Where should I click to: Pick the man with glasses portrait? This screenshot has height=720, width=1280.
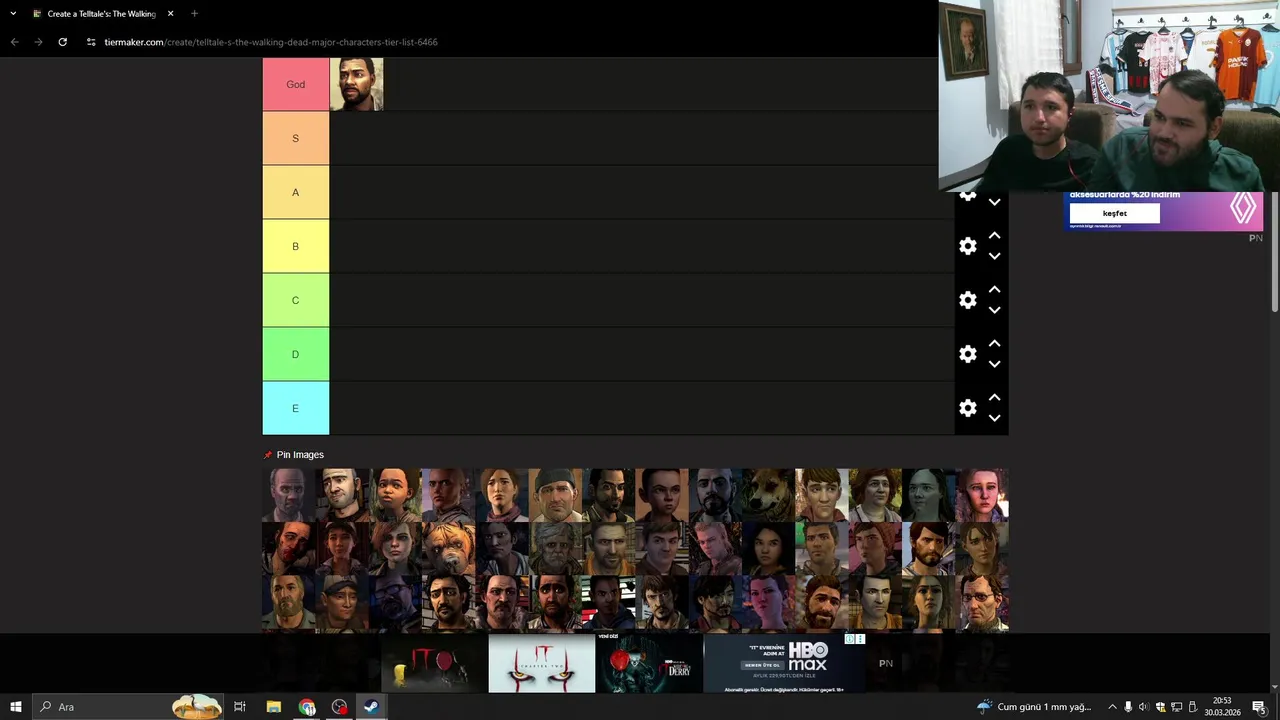982,603
